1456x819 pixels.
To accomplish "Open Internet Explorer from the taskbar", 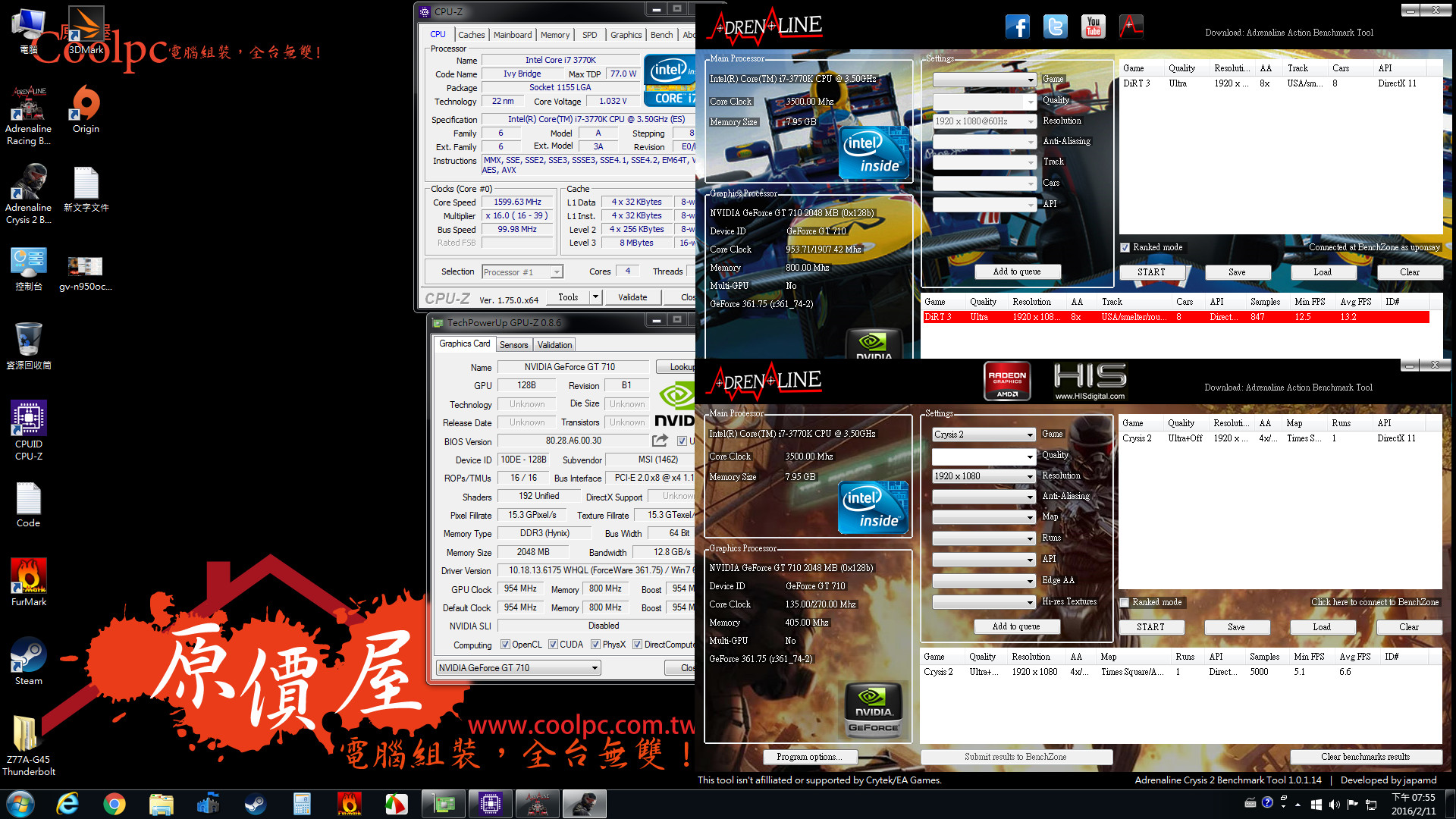I will point(67,804).
